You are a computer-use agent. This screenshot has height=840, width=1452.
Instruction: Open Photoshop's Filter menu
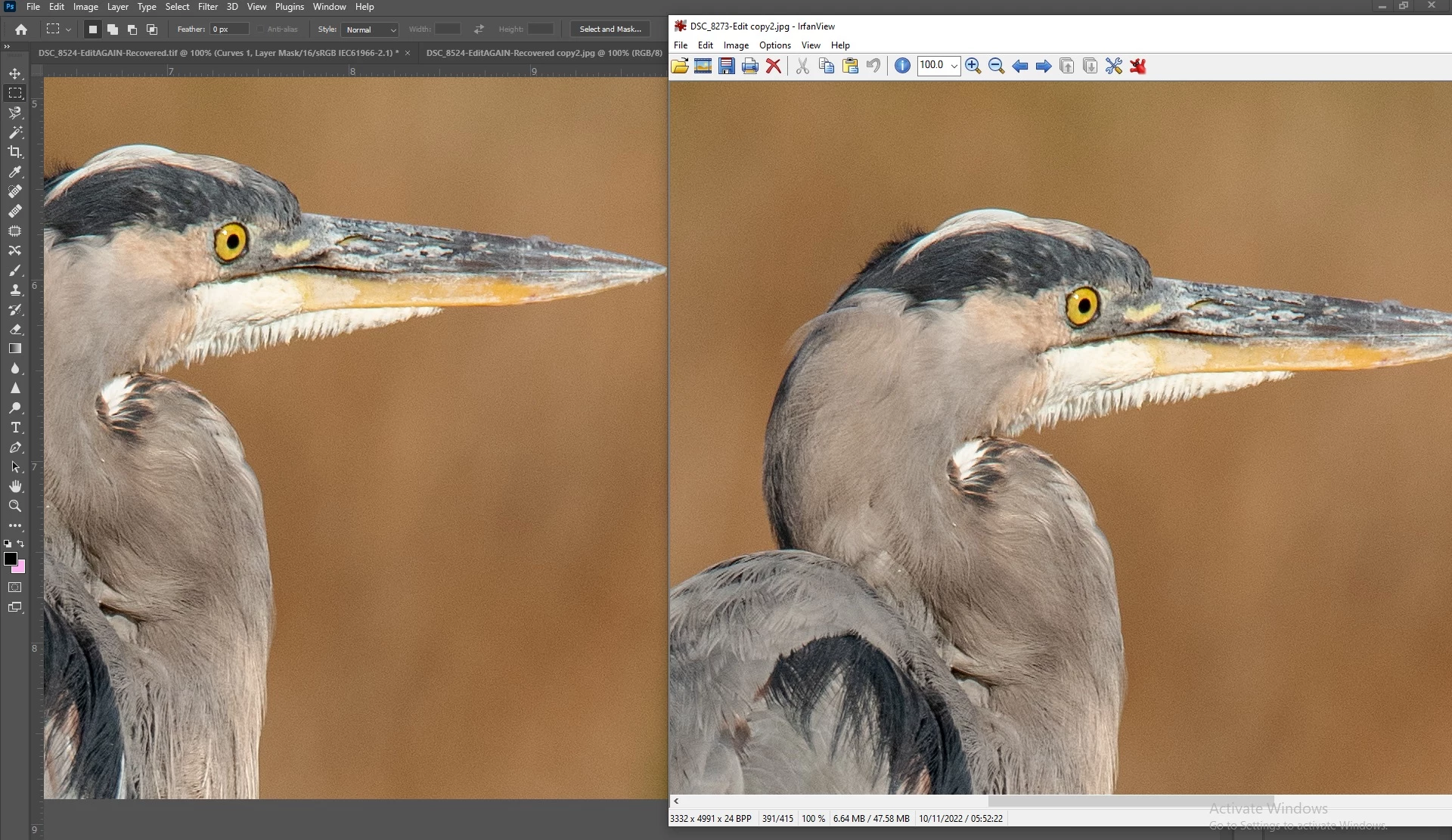[207, 7]
